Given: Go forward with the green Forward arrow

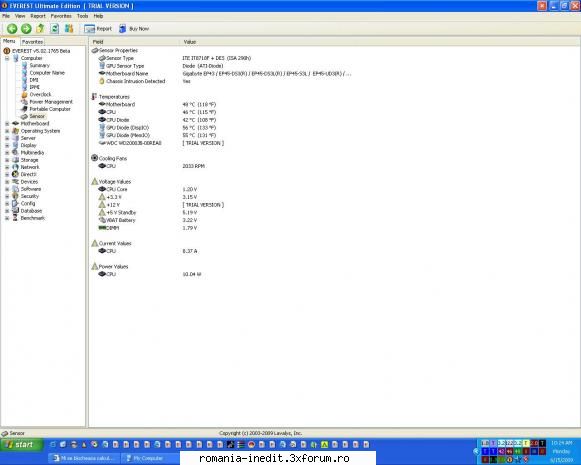Looking at the screenshot, I should [x=26, y=29].
